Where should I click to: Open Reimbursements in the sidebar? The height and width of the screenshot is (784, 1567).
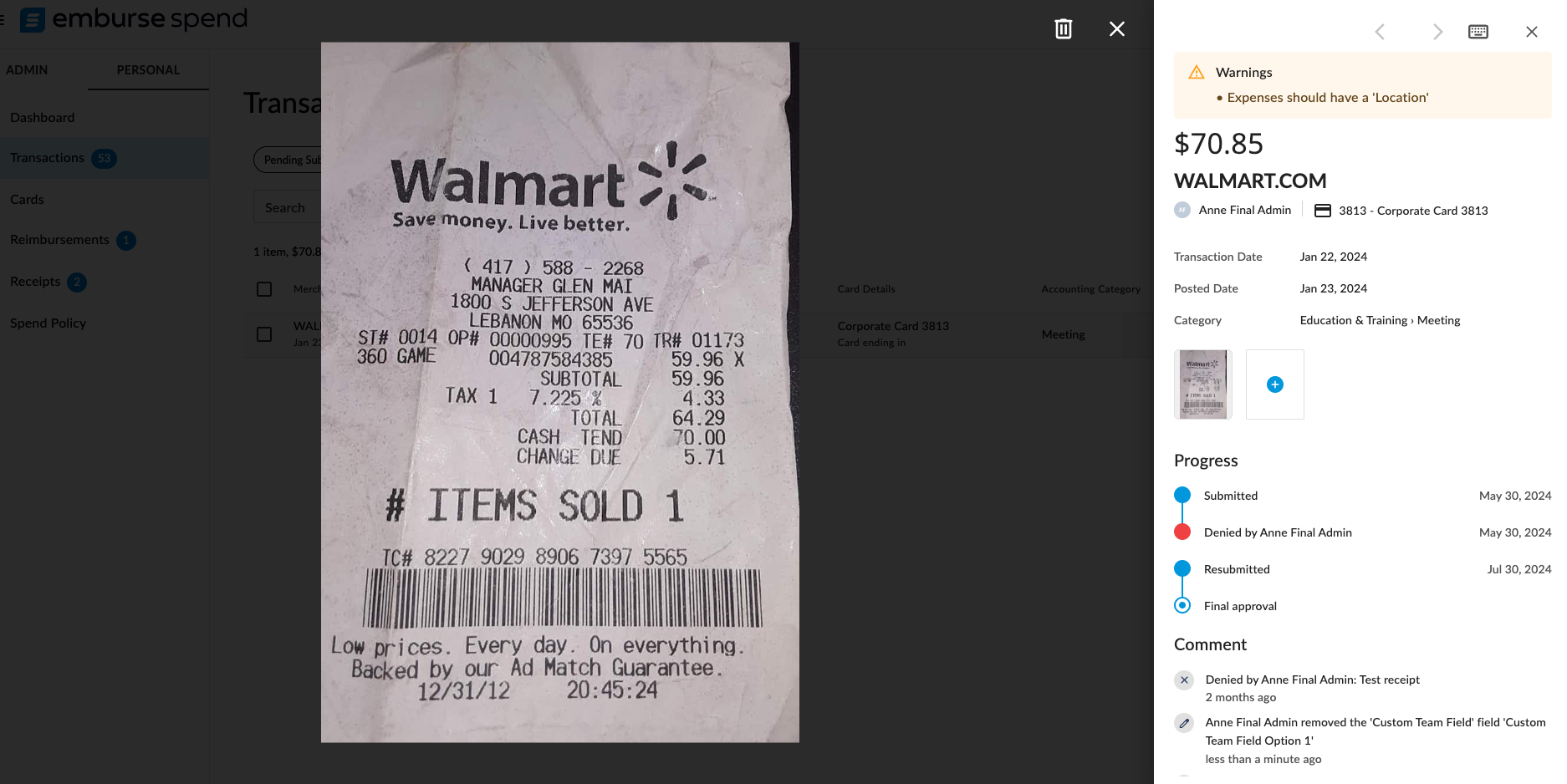coord(59,240)
